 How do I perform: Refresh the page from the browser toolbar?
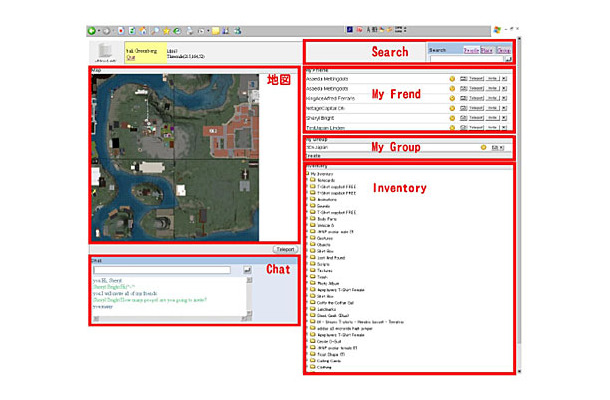pos(132,31)
